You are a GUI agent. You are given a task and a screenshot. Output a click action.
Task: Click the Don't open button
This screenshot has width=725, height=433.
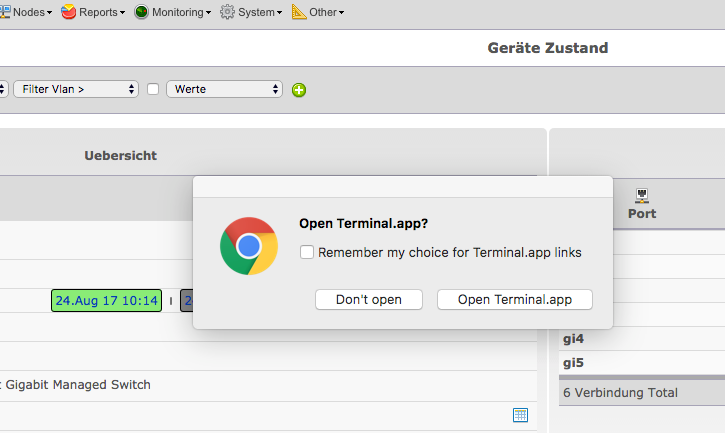369,300
